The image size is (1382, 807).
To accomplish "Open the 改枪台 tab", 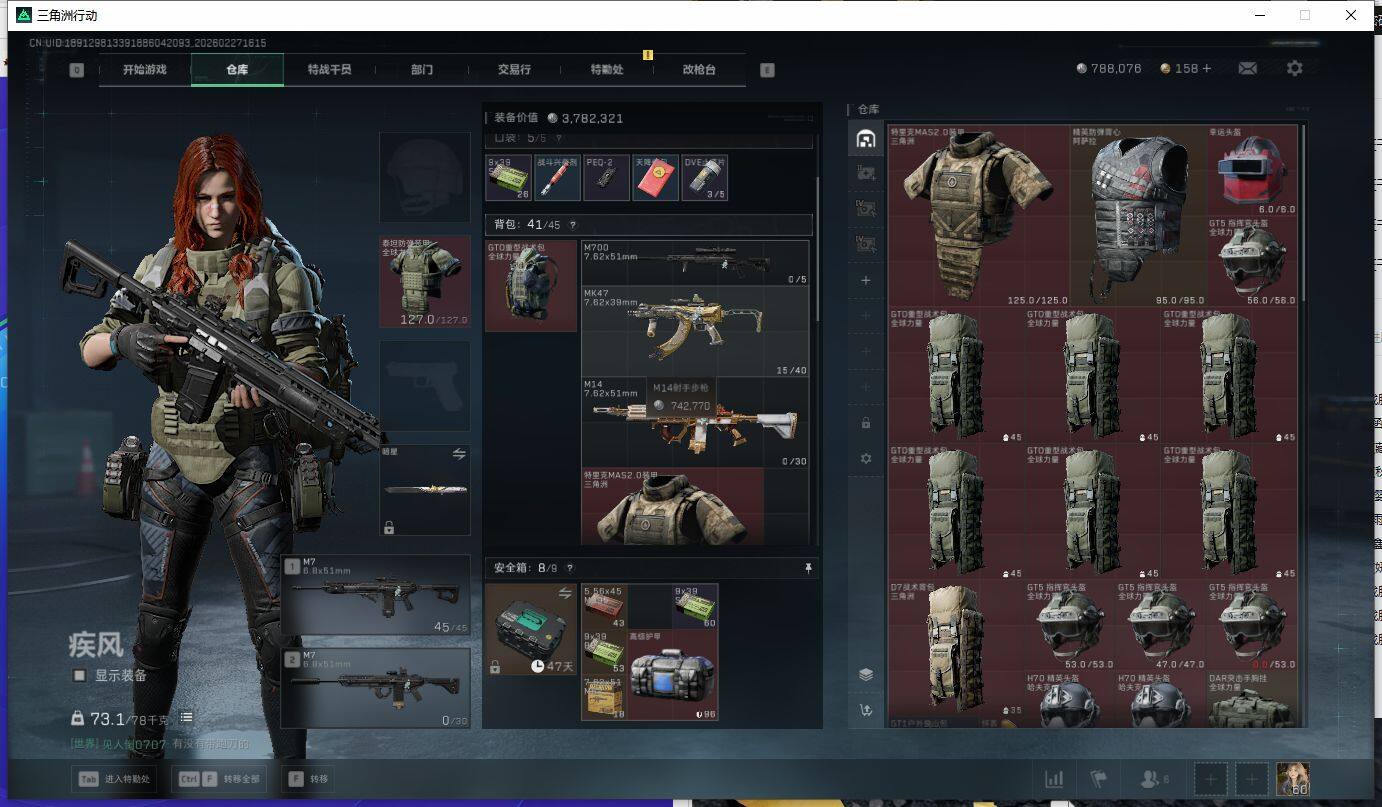I will [699, 70].
